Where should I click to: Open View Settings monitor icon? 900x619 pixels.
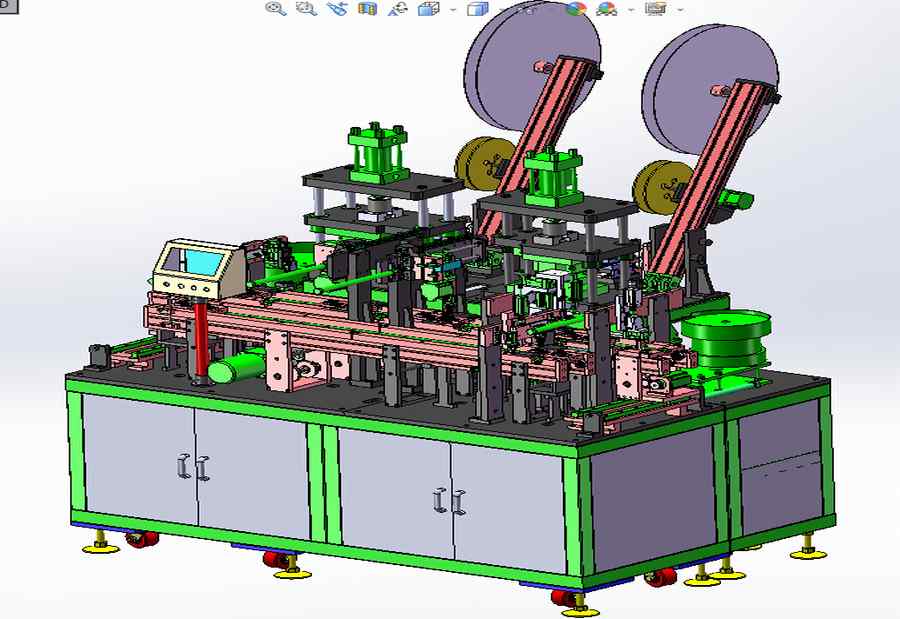coord(655,9)
